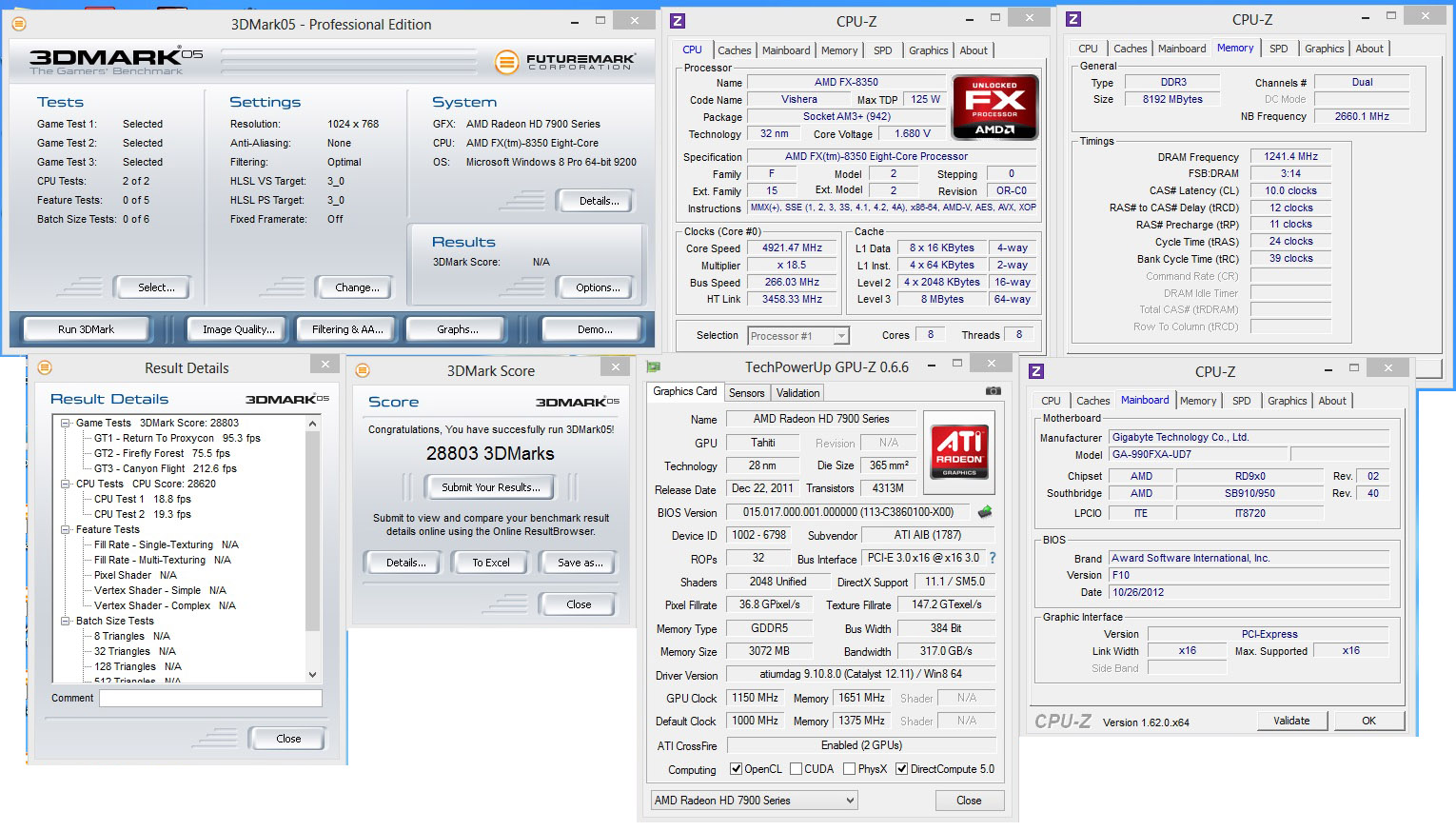
Task: Click Save as in the 3DMark Score window
Action: [x=580, y=563]
